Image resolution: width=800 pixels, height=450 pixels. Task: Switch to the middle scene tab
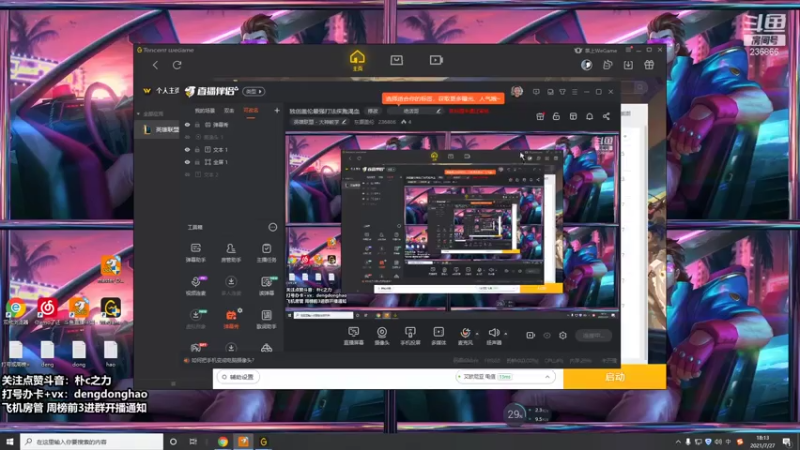pos(229,111)
